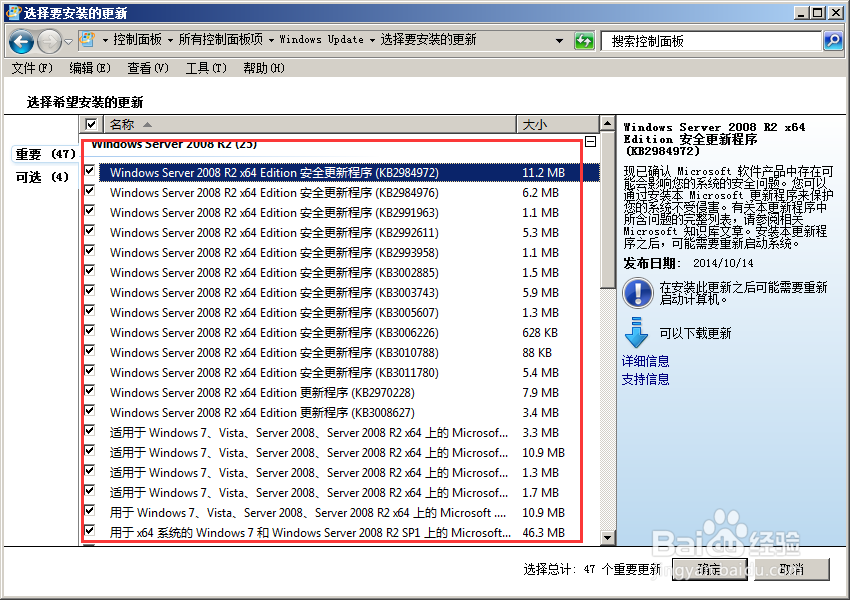Open the 编辑(E) menu

(90, 68)
